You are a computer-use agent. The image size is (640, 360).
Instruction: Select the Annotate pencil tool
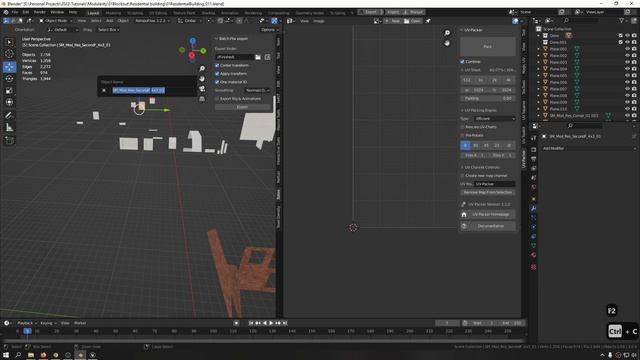(9, 116)
